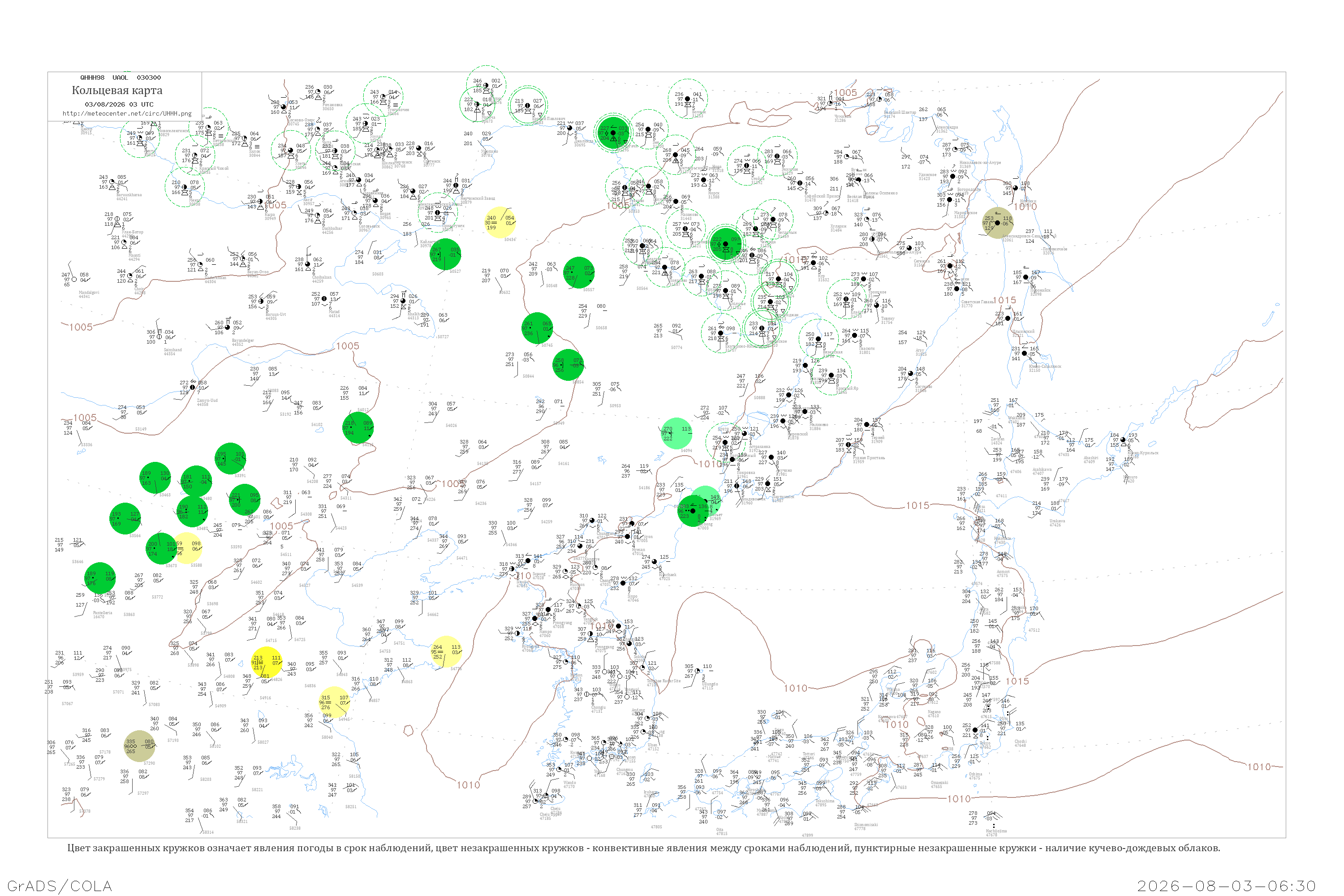1344x896 pixels.
Task: Click the light green circle at station 54094
Action: [x=676, y=433]
